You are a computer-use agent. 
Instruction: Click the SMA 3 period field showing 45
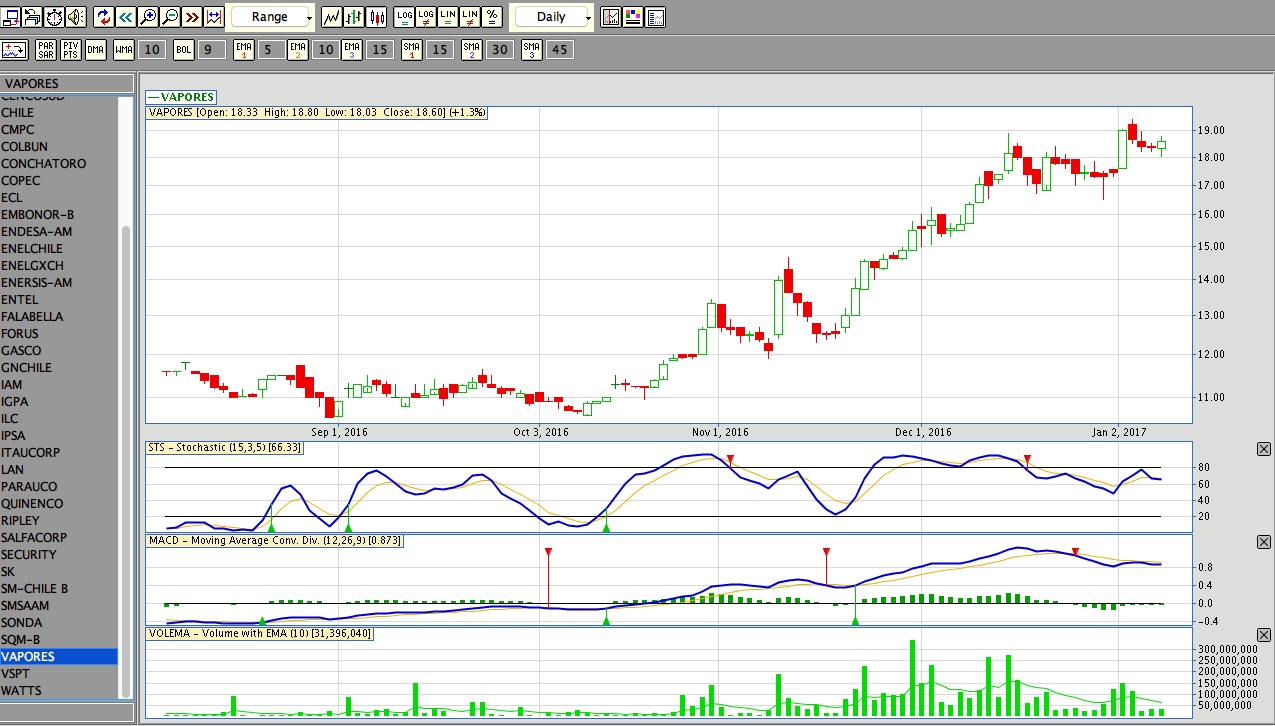559,49
